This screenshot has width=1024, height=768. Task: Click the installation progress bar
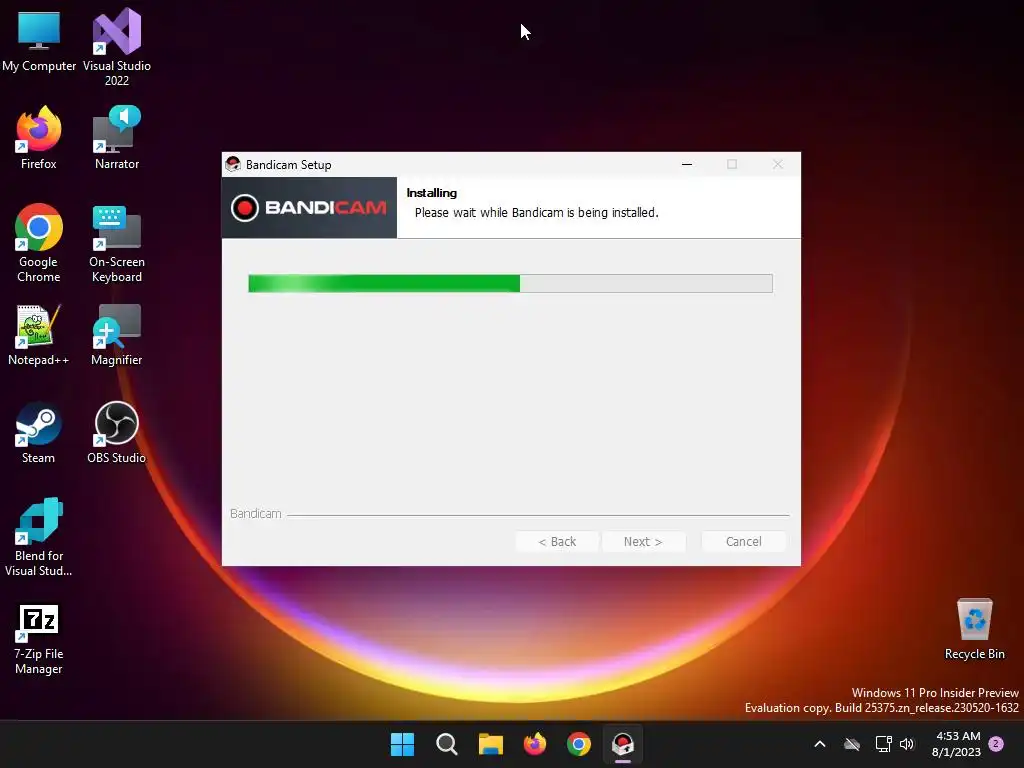(x=510, y=283)
